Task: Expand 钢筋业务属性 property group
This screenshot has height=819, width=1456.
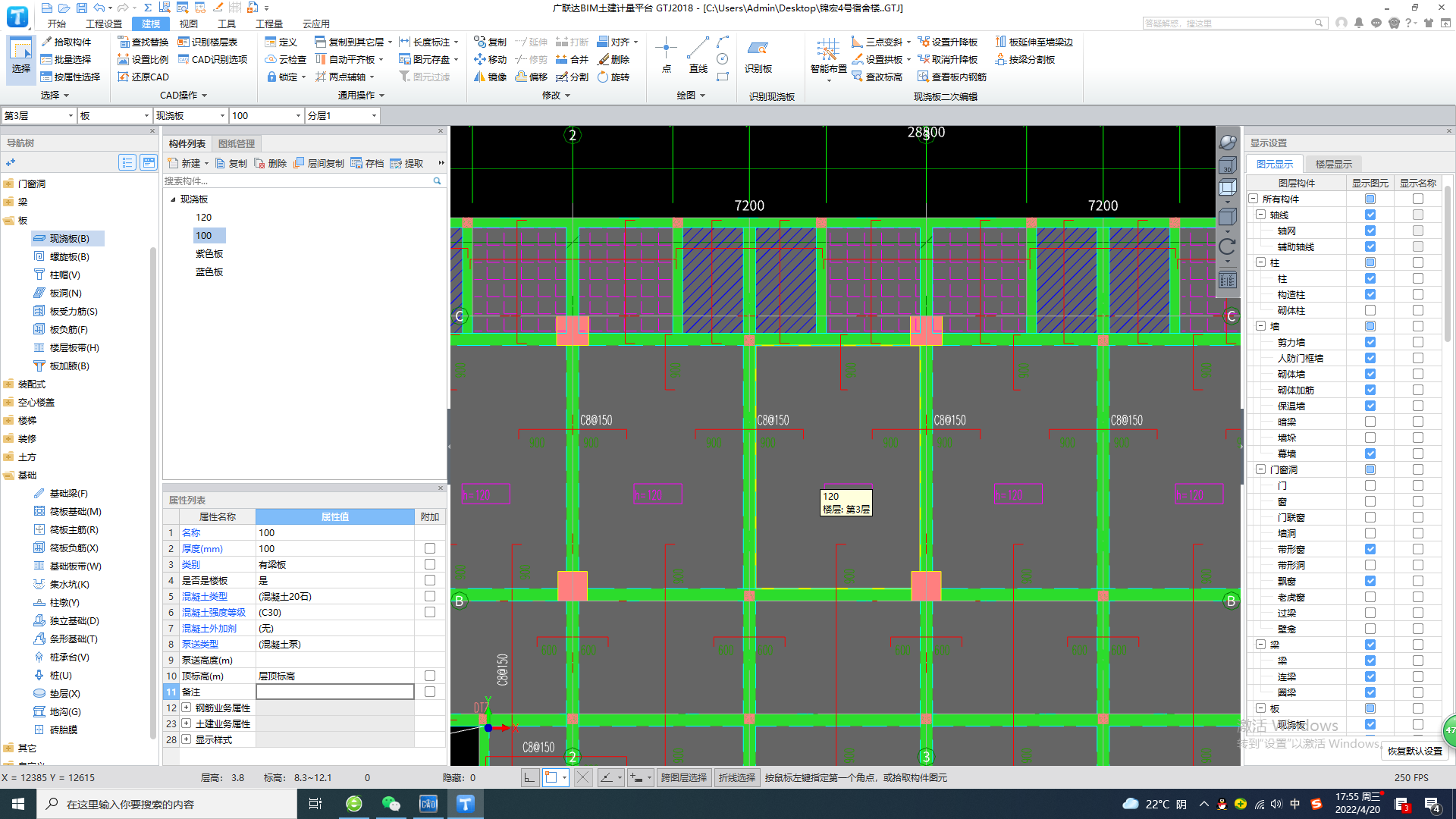Action: [x=186, y=708]
